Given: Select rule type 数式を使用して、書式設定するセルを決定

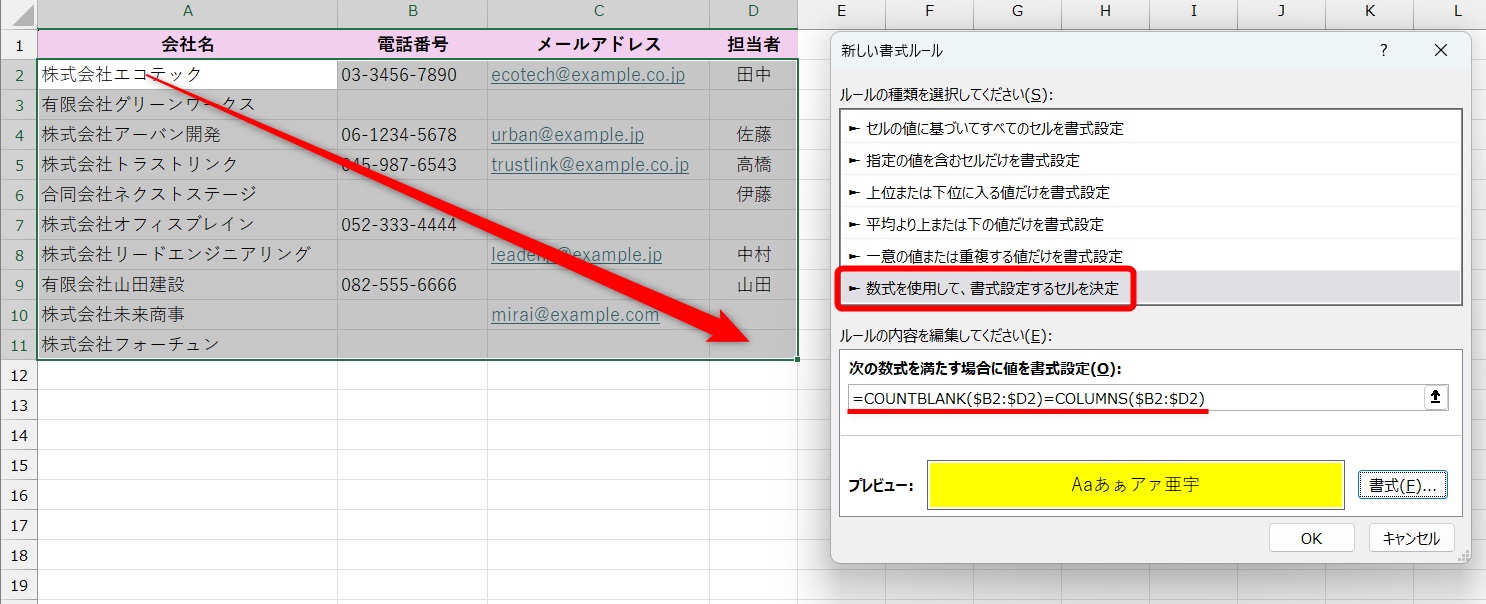Looking at the screenshot, I should [x=987, y=289].
